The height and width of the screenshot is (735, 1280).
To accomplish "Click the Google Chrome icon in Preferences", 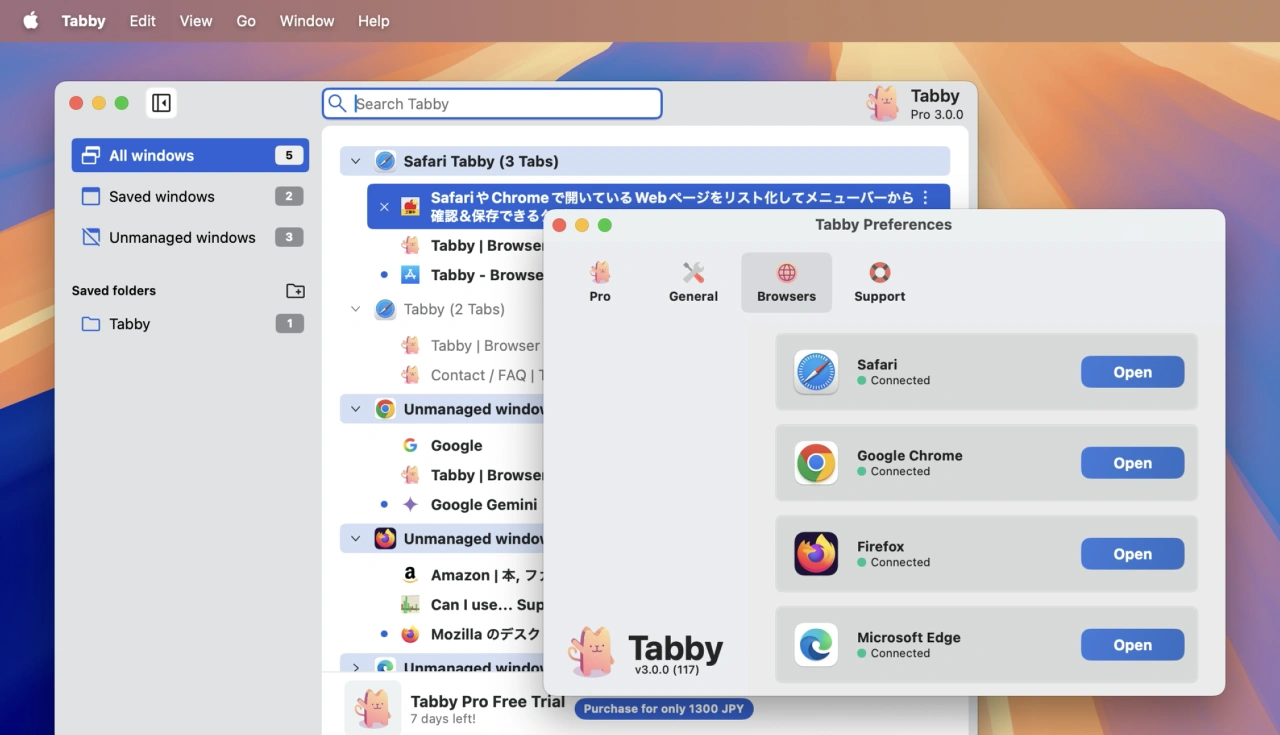I will point(816,463).
